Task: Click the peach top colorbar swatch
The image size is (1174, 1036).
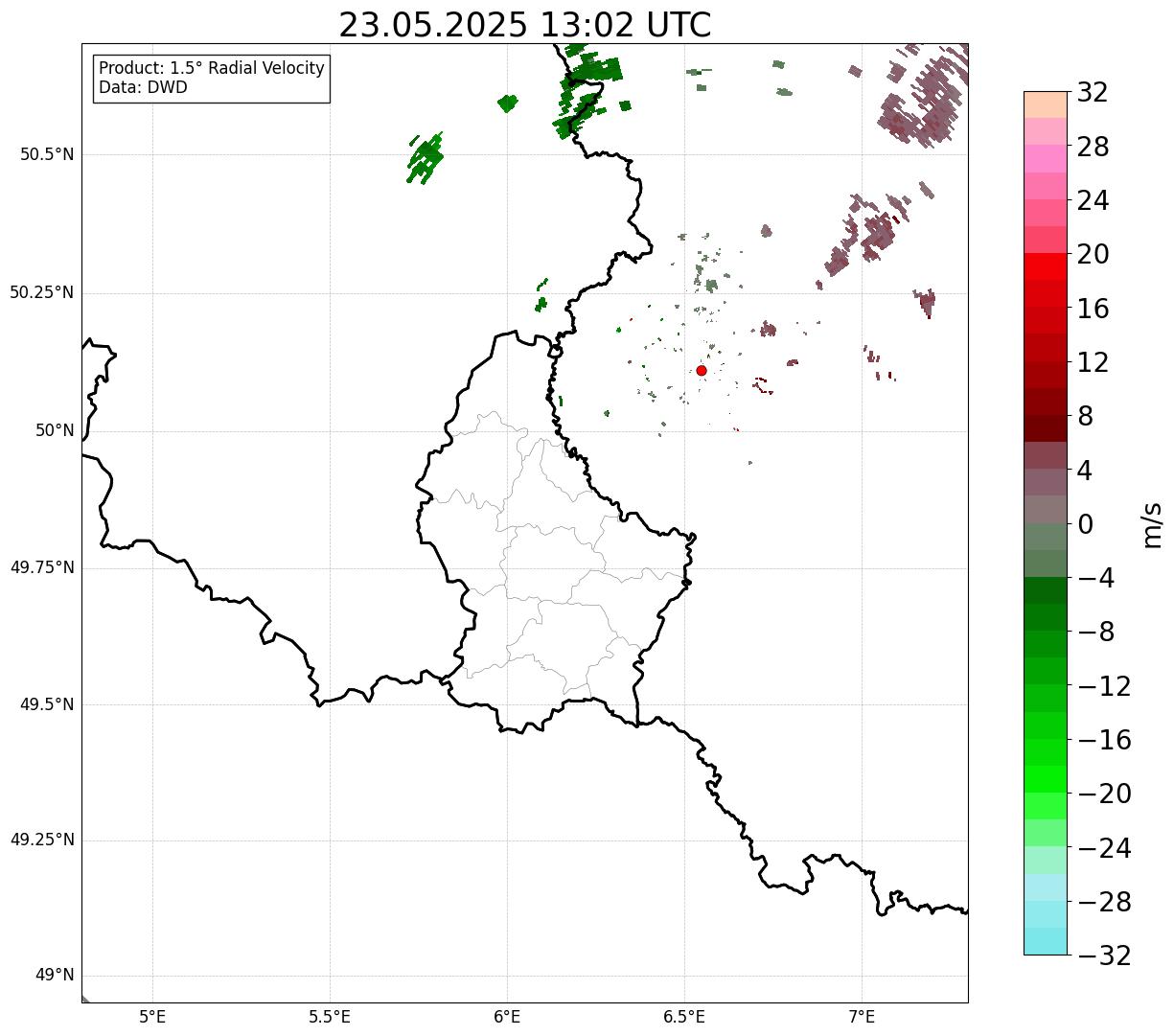Action: click(x=1046, y=104)
